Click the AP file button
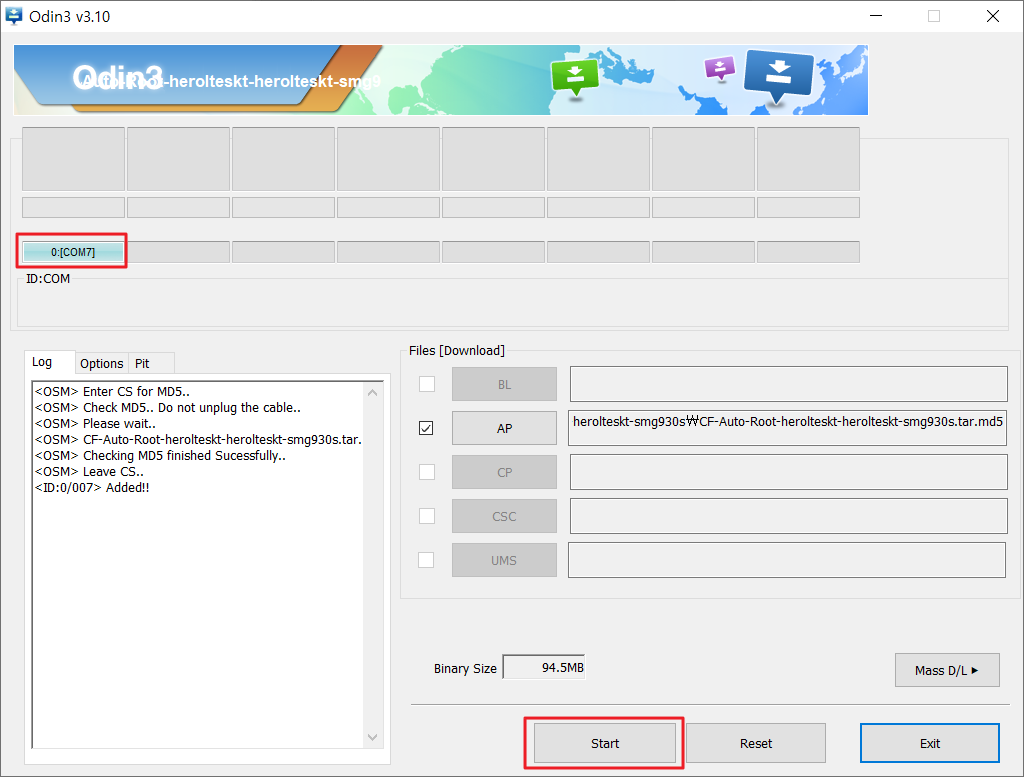The width and height of the screenshot is (1024, 777). (504, 428)
